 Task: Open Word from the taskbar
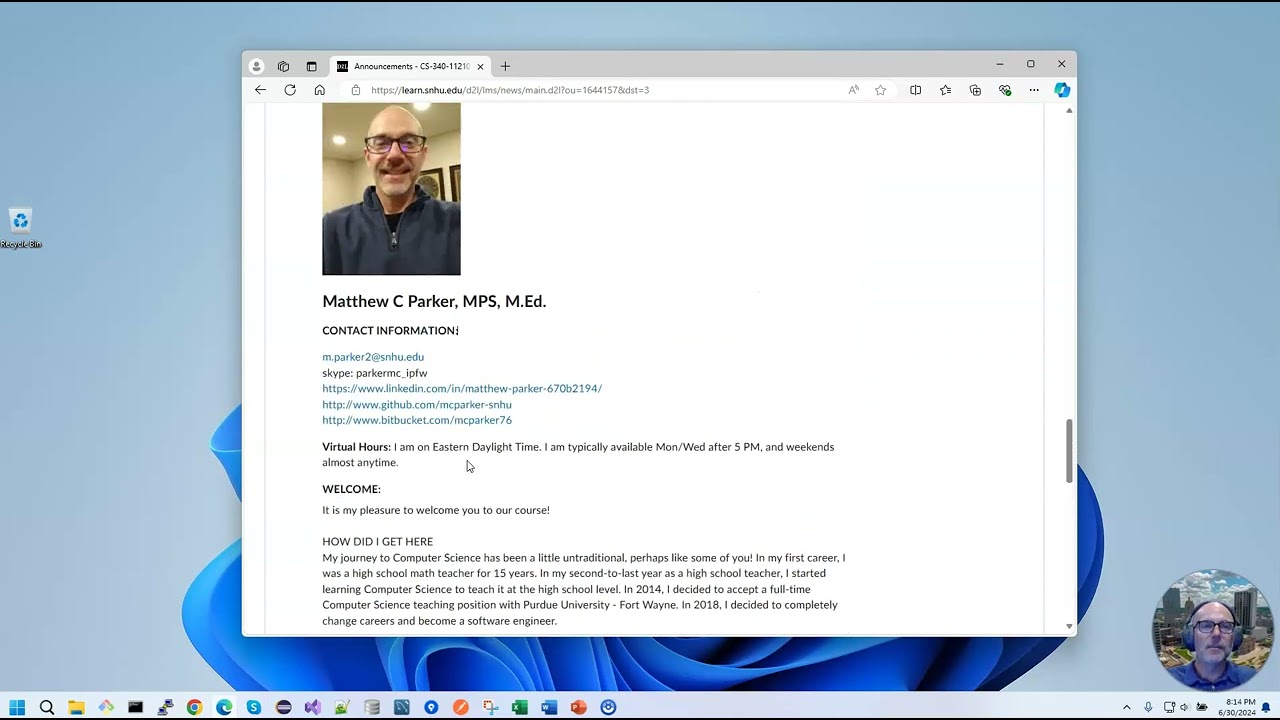(x=549, y=707)
